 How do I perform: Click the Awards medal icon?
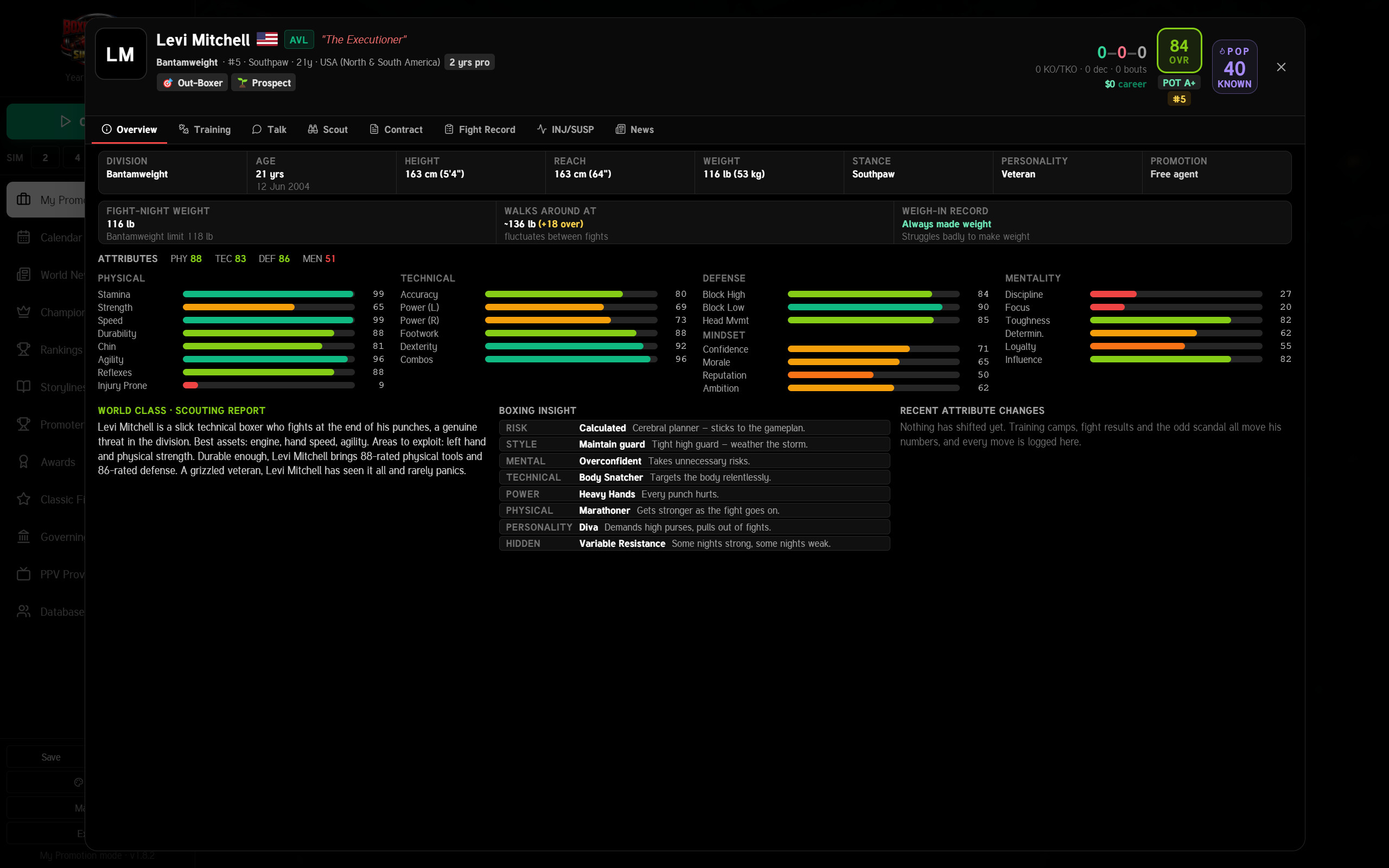(23, 462)
